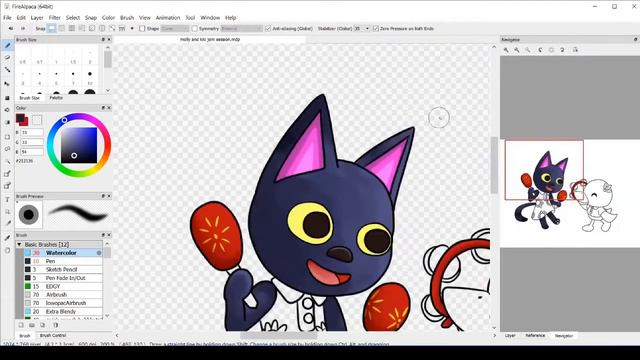Image resolution: width=640 pixels, height=360 pixels.
Task: Select the Gradient tool
Action: coord(7,122)
